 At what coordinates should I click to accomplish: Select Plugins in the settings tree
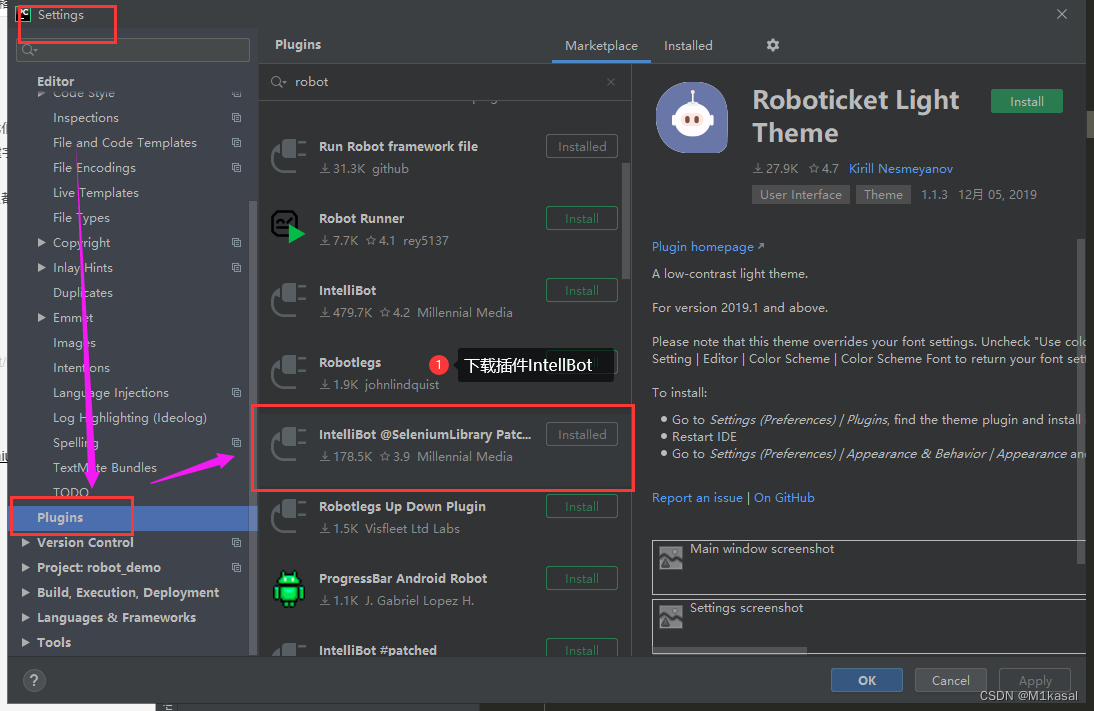point(133,518)
